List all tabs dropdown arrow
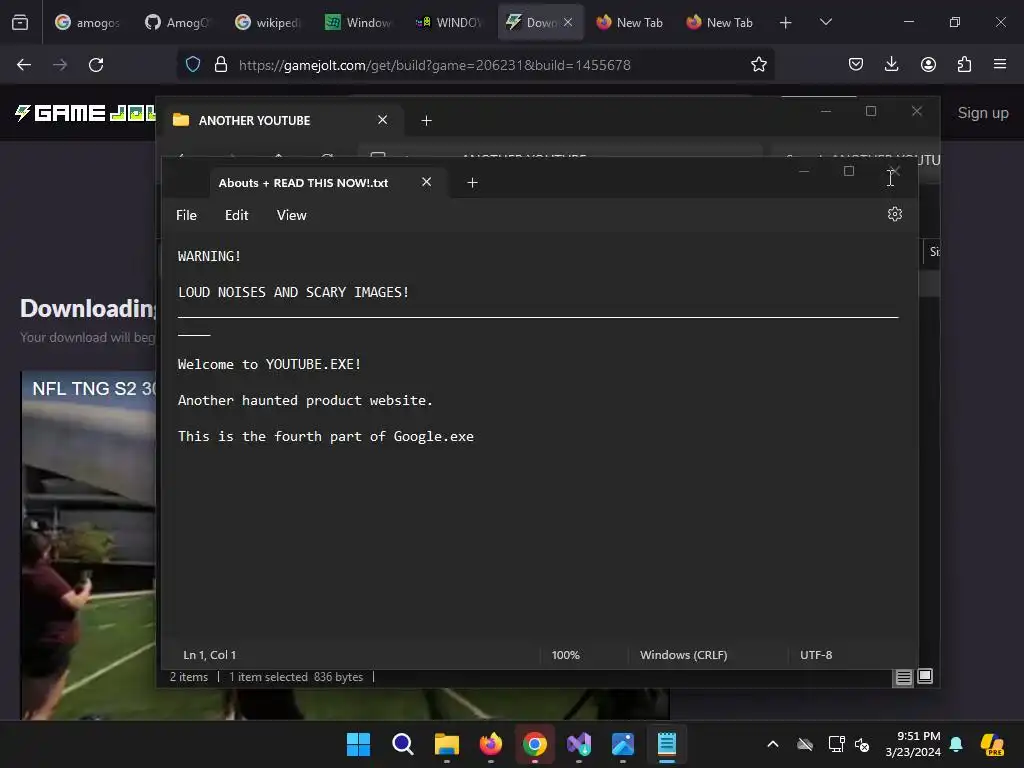 coord(825,22)
